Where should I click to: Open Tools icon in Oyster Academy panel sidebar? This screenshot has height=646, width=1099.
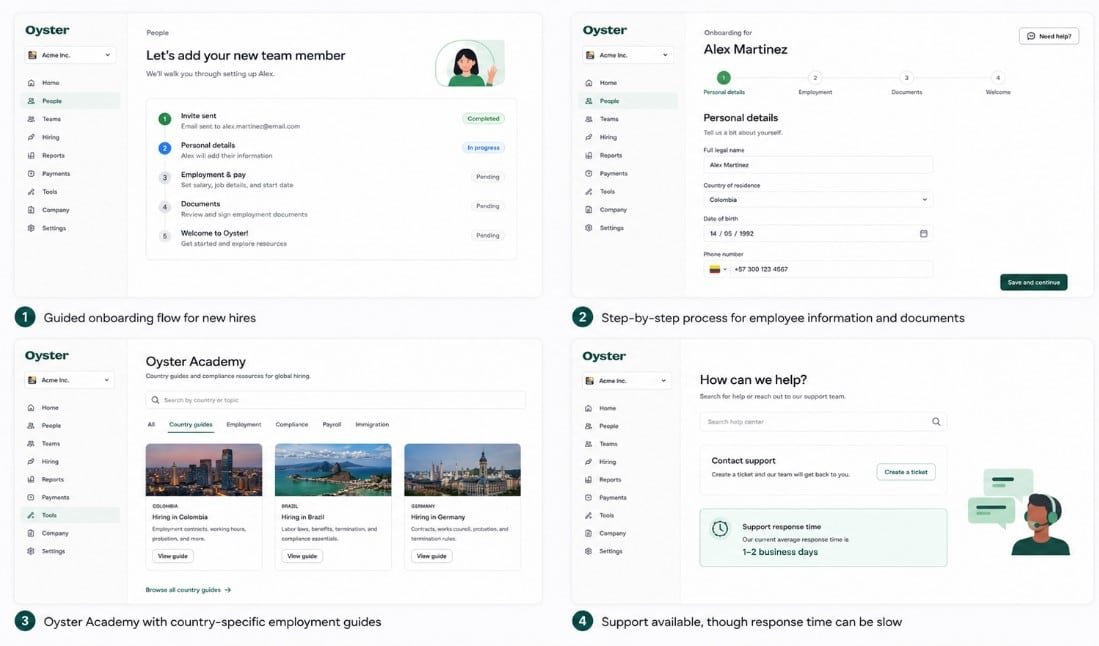pos(31,515)
